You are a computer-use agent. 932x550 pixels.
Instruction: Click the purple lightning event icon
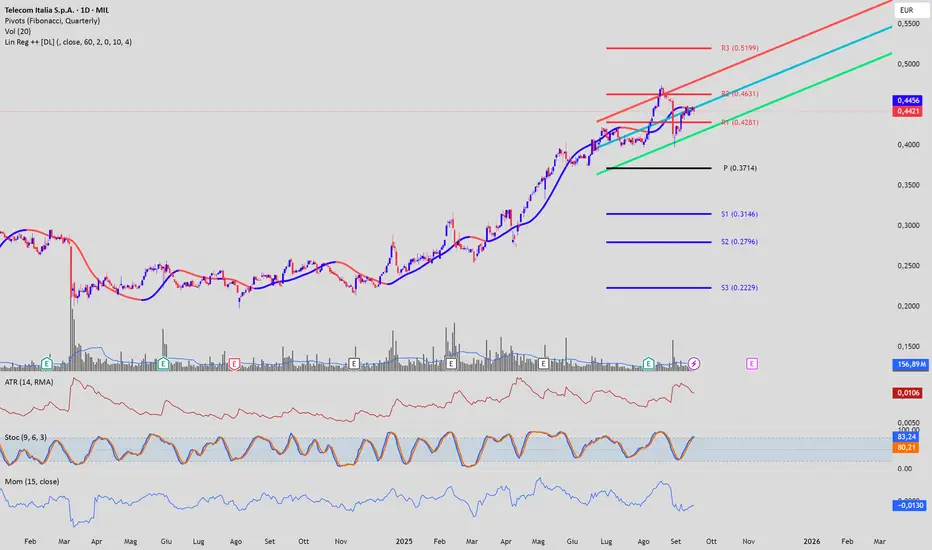click(694, 363)
